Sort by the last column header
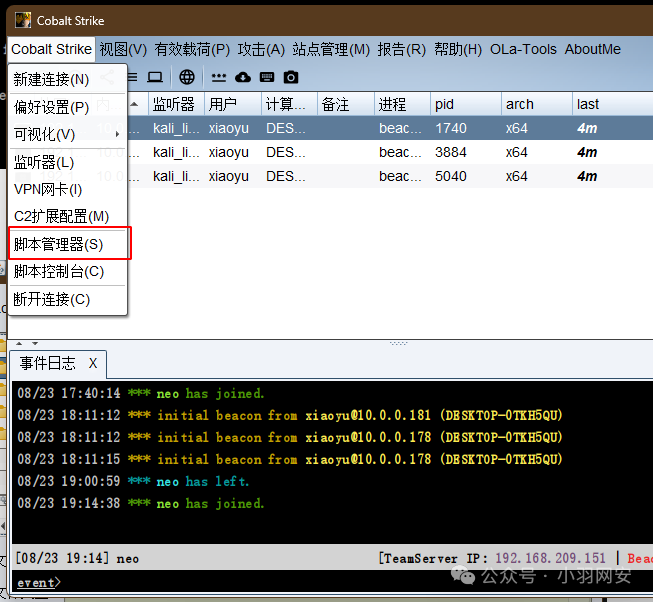The image size is (653, 602). pyautogui.click(x=612, y=104)
